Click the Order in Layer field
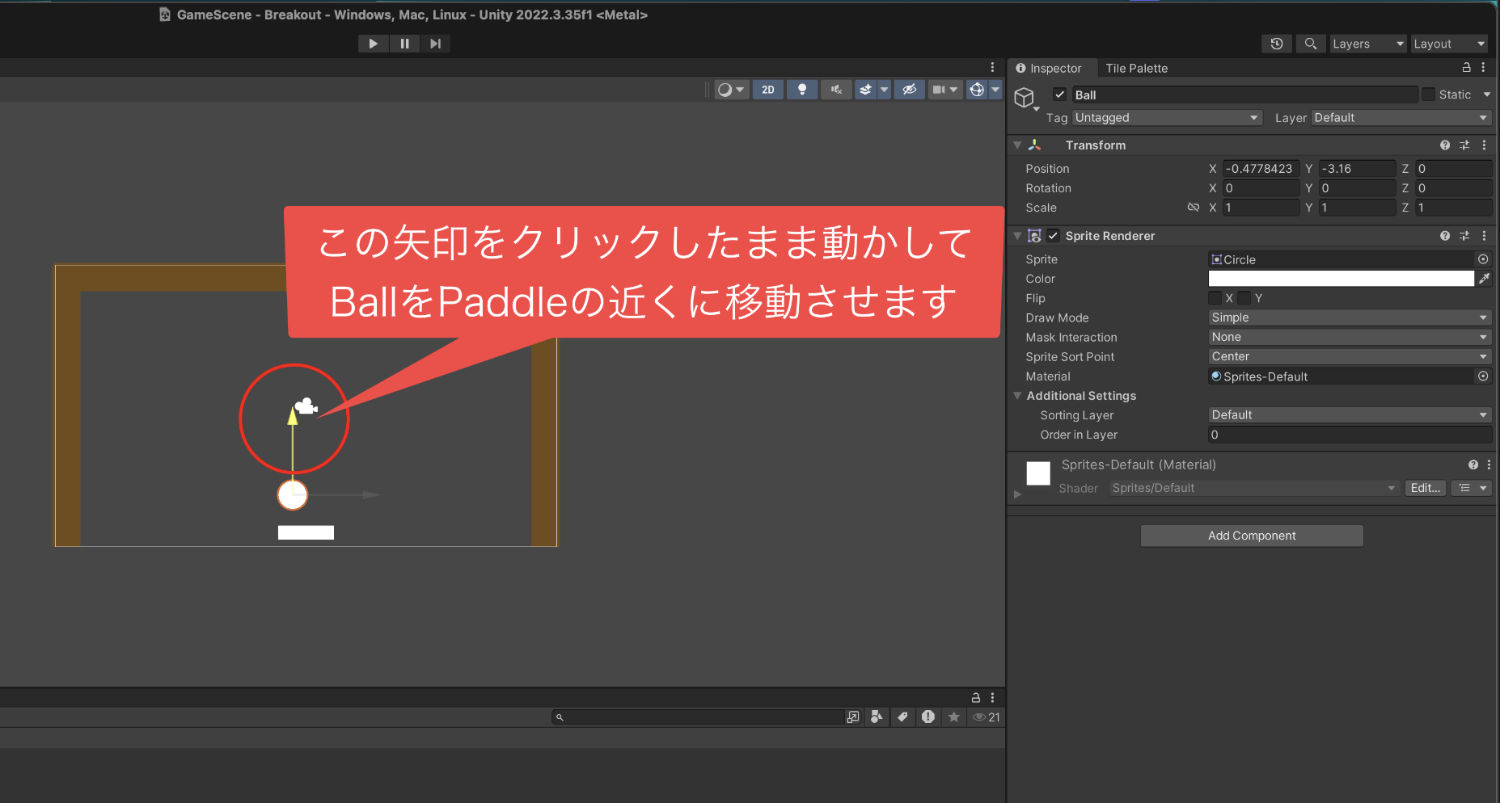 click(1350, 435)
